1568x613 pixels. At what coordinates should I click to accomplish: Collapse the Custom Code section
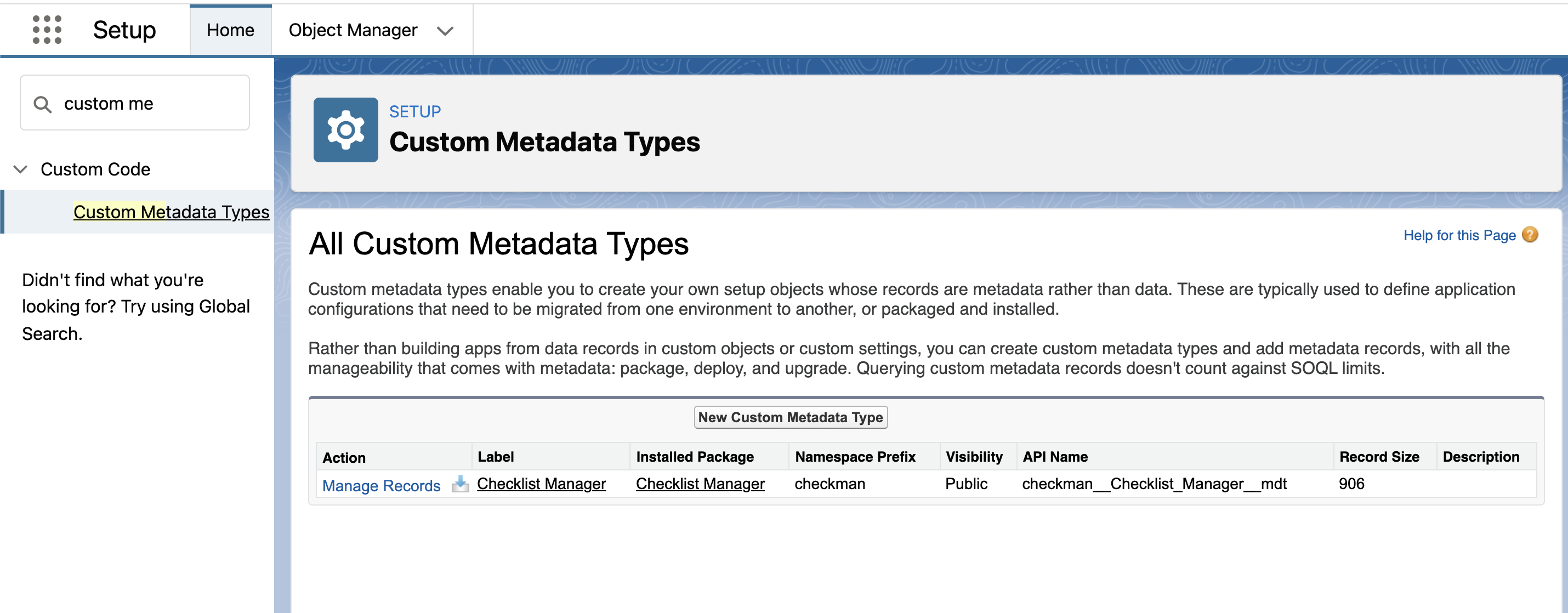click(x=21, y=169)
